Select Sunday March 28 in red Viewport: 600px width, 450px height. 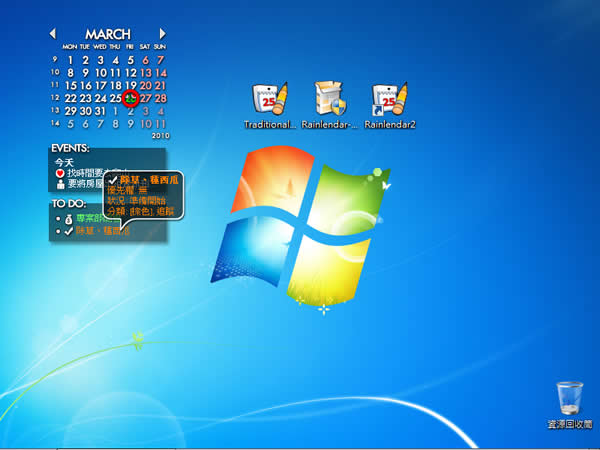160,98
